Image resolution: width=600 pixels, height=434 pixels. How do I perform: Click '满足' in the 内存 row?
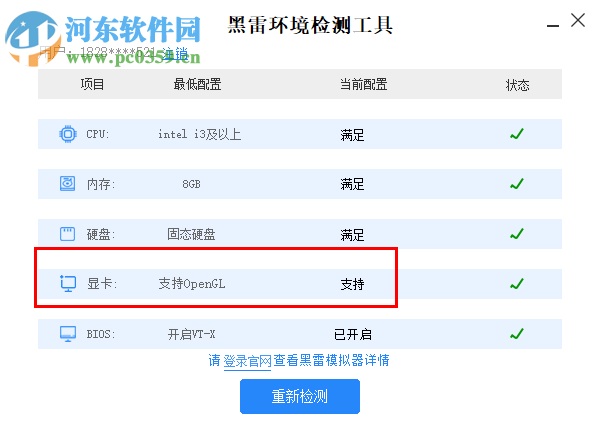[x=352, y=184]
